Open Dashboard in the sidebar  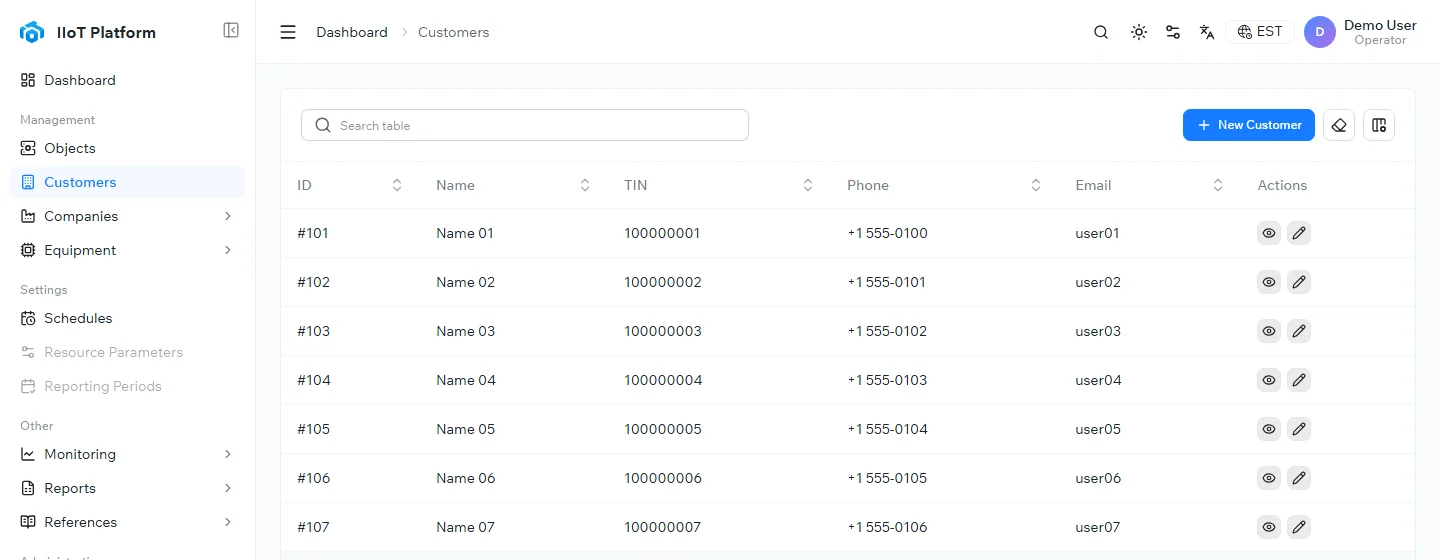point(127,80)
